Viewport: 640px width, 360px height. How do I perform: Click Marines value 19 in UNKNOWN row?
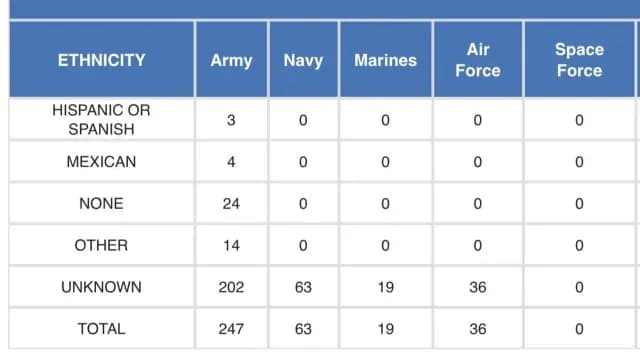tap(385, 287)
